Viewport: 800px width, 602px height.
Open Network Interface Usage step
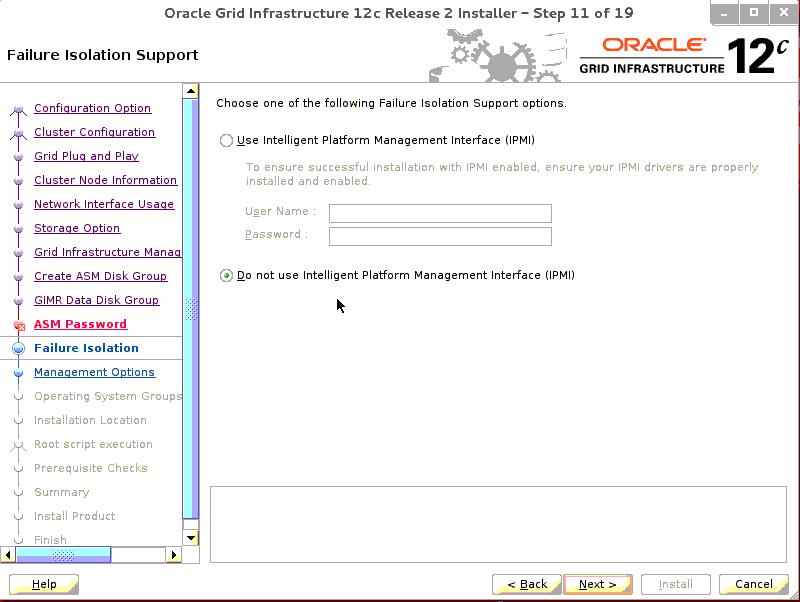[104, 204]
